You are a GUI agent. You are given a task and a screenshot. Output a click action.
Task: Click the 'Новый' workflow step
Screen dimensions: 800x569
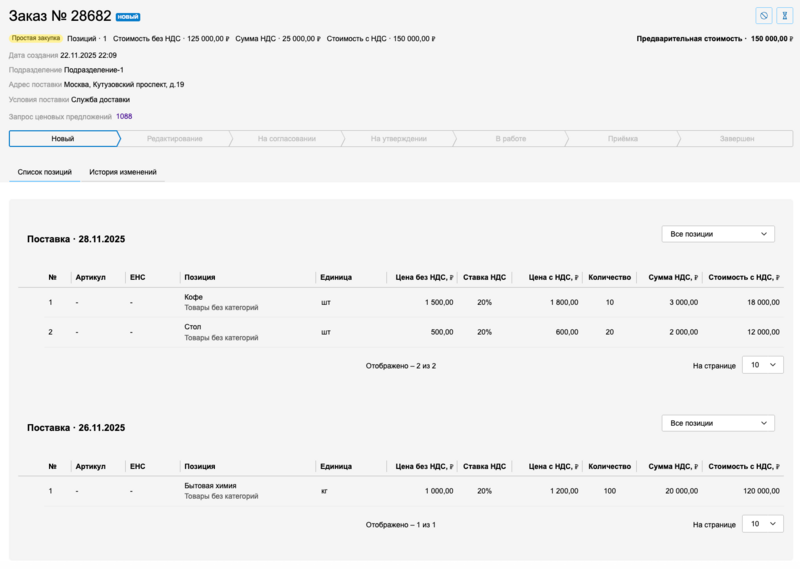63,139
